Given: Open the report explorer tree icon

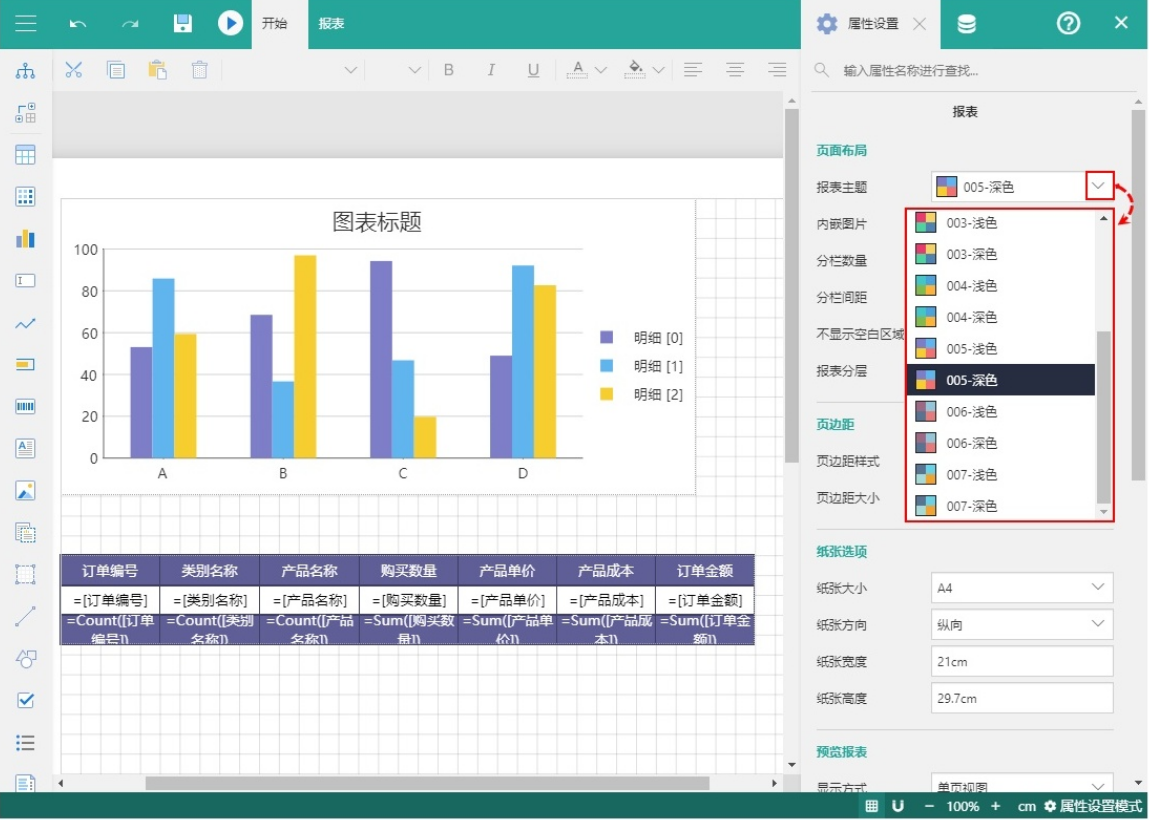Looking at the screenshot, I should click(x=26, y=70).
